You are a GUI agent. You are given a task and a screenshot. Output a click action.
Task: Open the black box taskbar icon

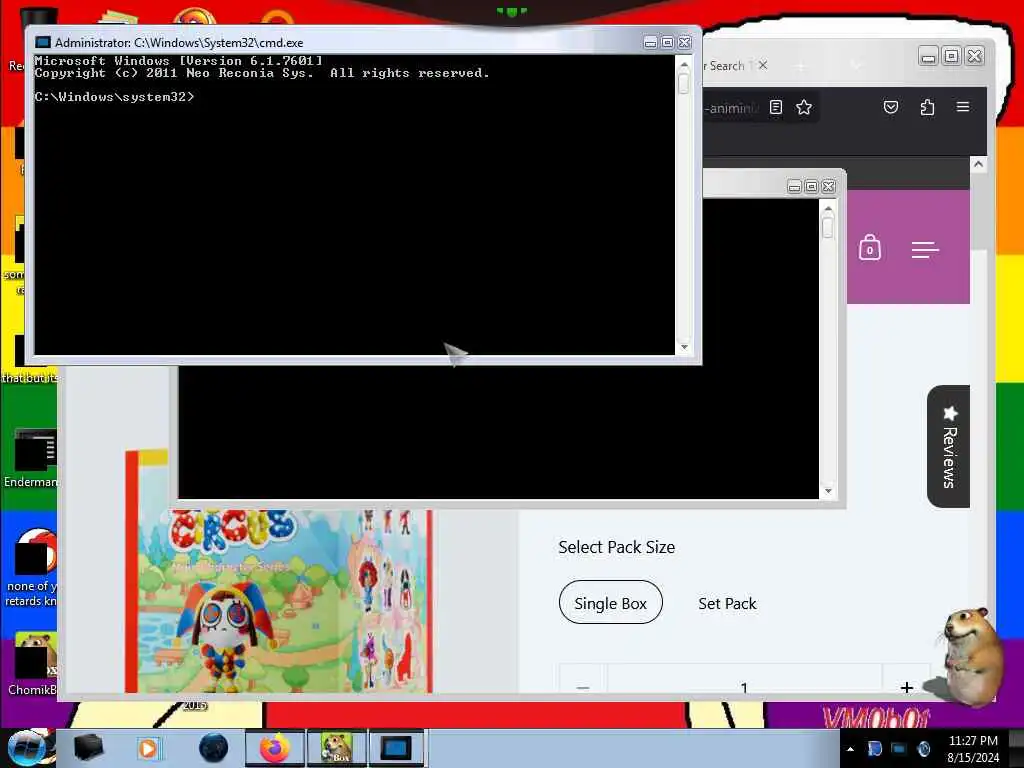click(x=88, y=748)
